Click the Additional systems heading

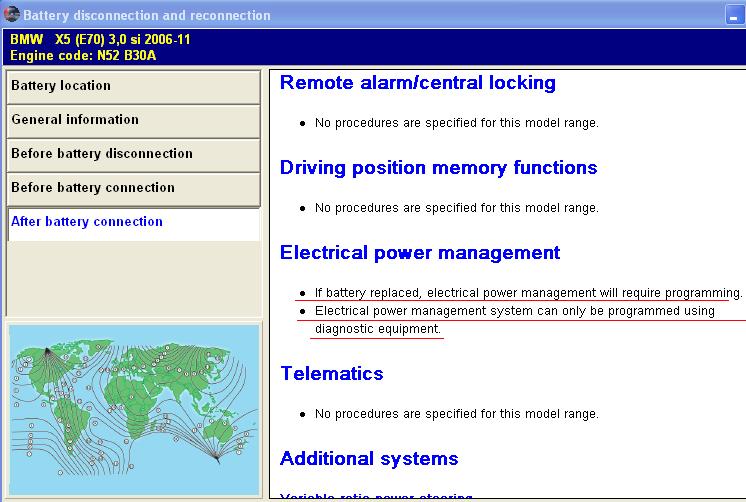coord(369,459)
